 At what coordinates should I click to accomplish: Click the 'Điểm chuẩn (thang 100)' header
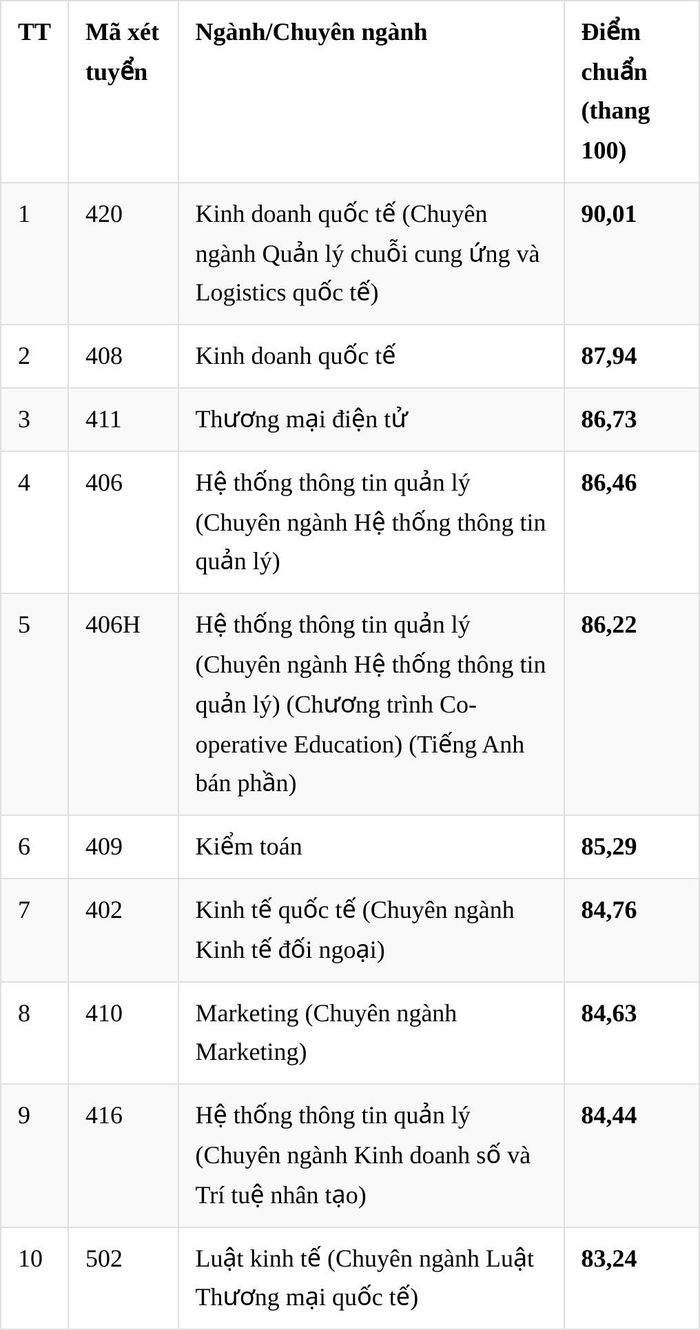tap(631, 92)
